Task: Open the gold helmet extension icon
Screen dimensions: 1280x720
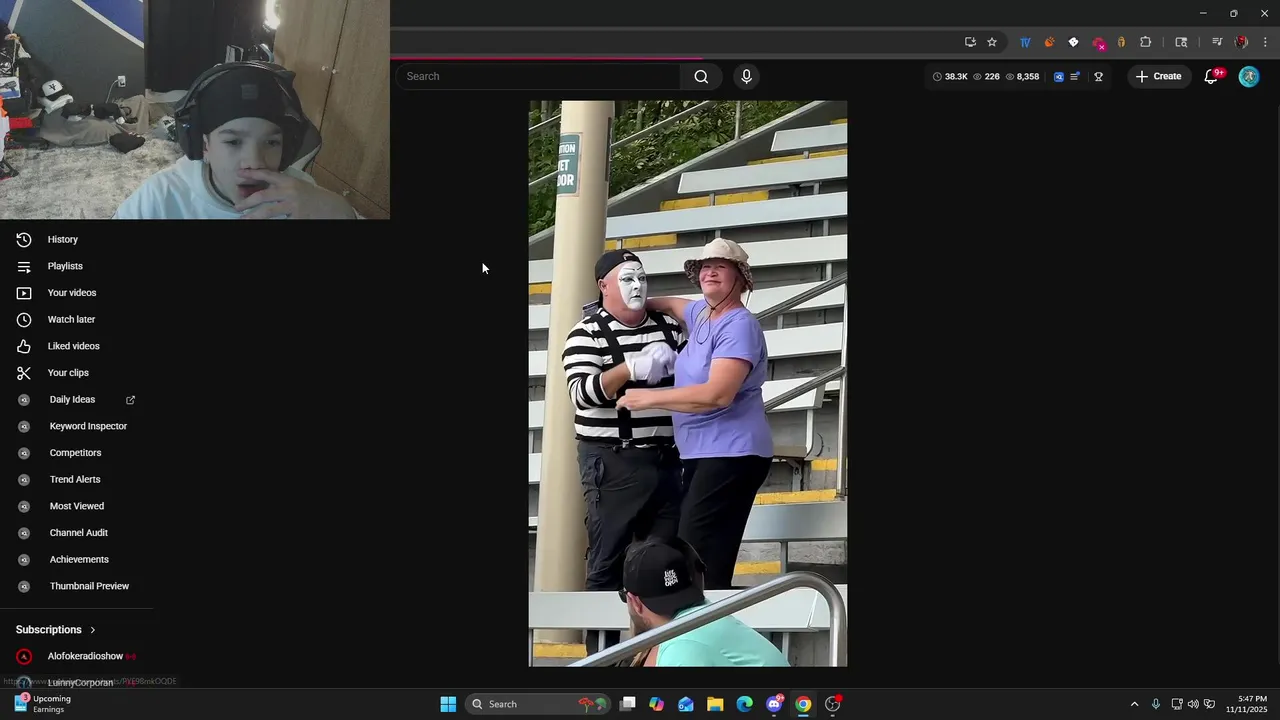Action: coord(1121,42)
